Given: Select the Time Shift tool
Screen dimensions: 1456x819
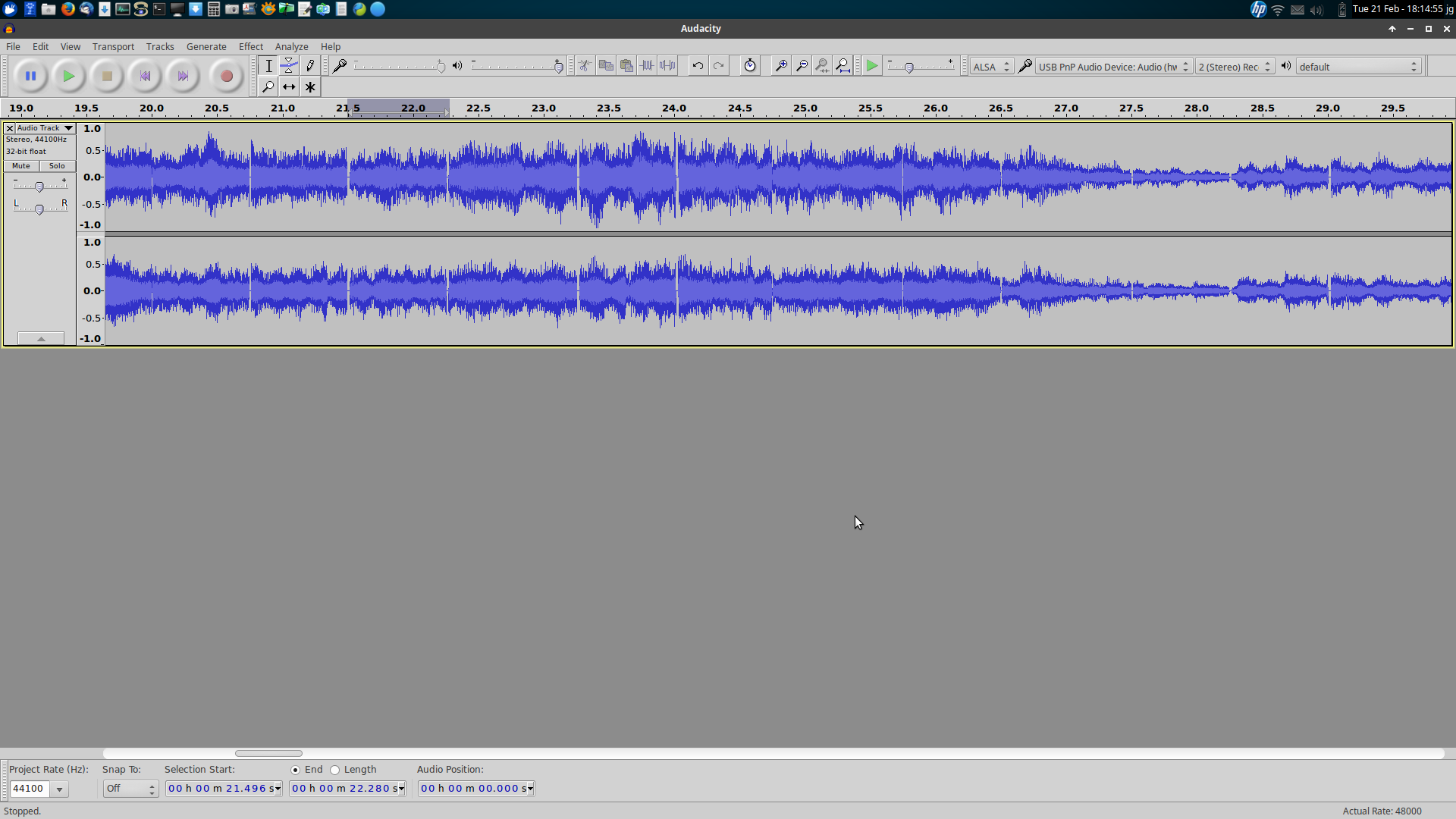Looking at the screenshot, I should click(x=289, y=87).
